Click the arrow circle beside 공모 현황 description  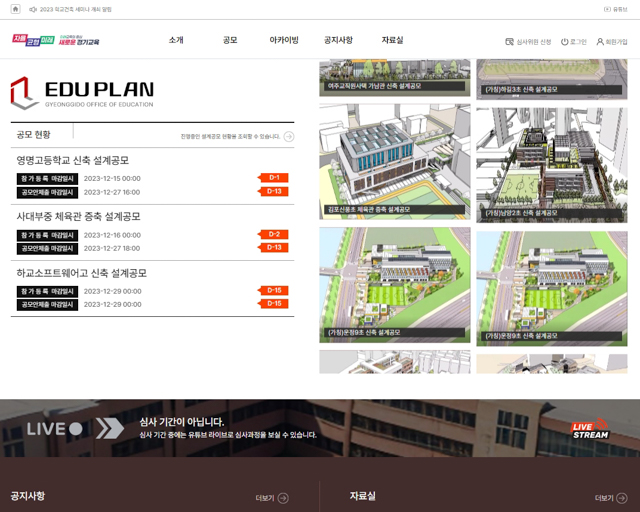click(x=289, y=136)
